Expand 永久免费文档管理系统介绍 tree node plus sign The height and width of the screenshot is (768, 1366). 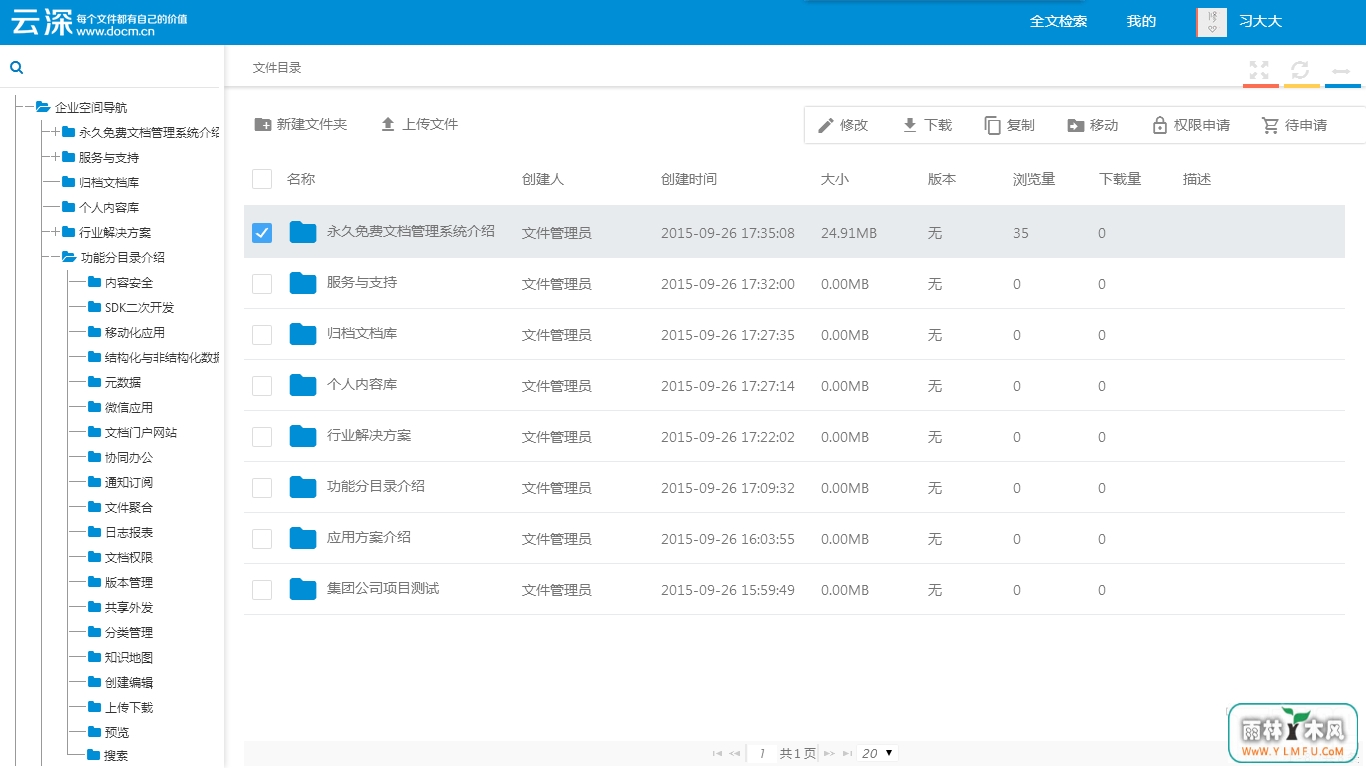pyautogui.click(x=56, y=132)
